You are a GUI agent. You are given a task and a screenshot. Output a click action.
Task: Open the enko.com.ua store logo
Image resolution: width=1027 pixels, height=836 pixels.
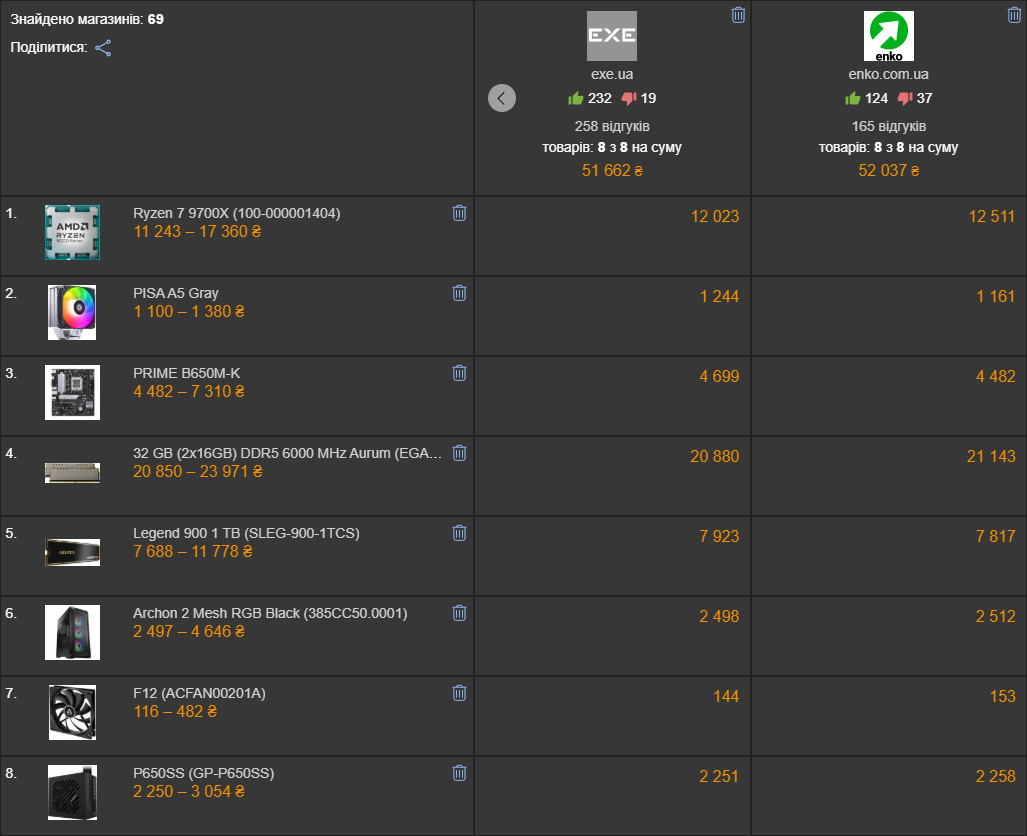coord(888,36)
